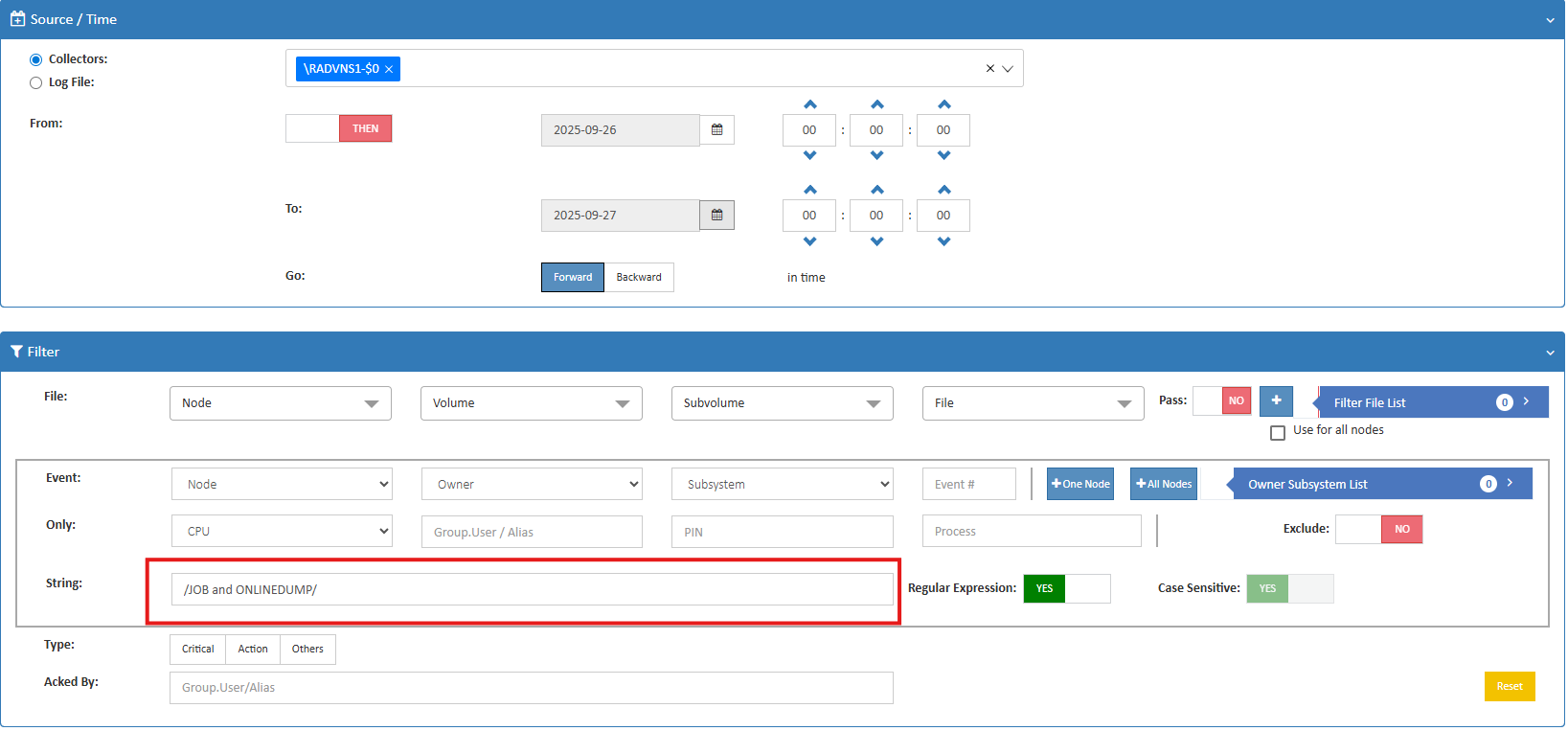Open the To date calendar picker
This screenshot has width=1568, height=731.
click(716, 216)
